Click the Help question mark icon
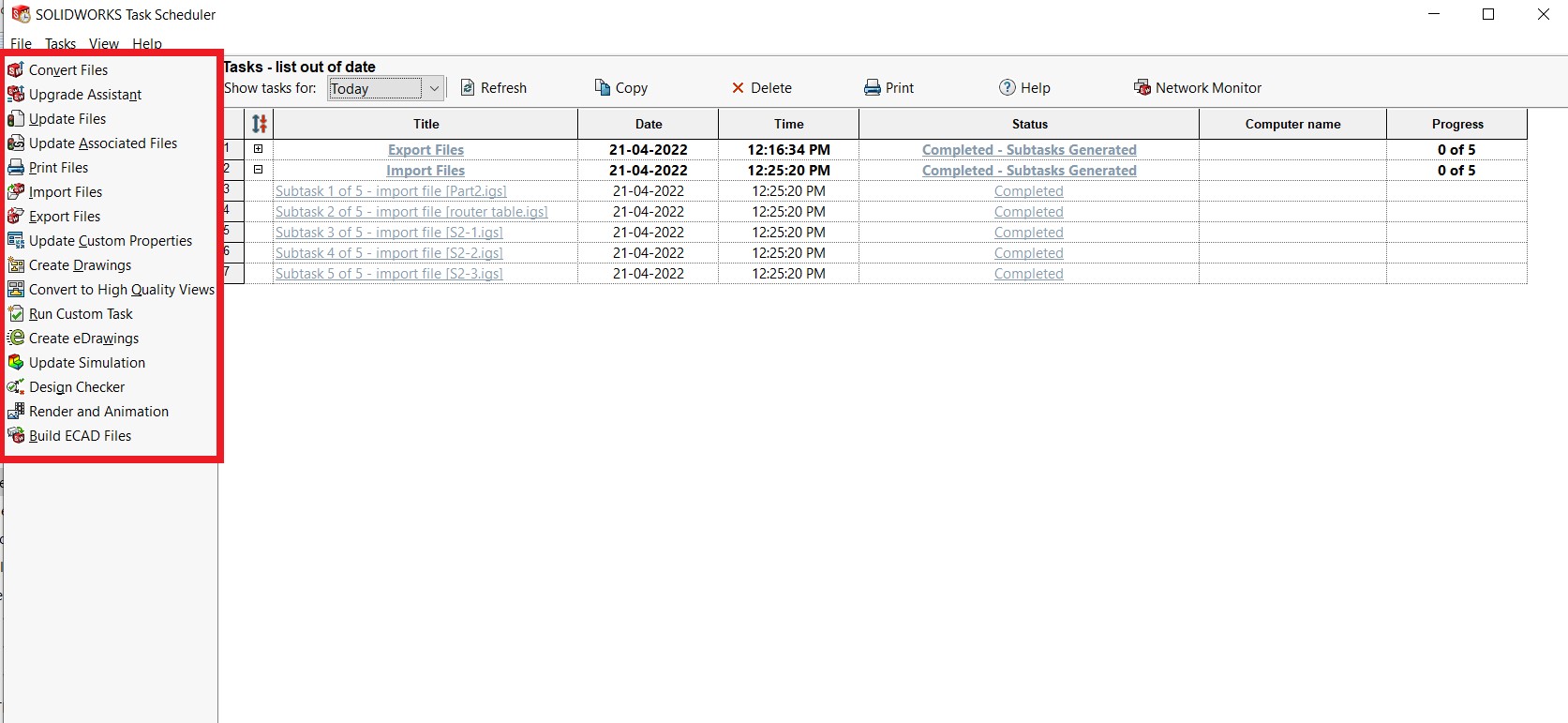 [1008, 87]
